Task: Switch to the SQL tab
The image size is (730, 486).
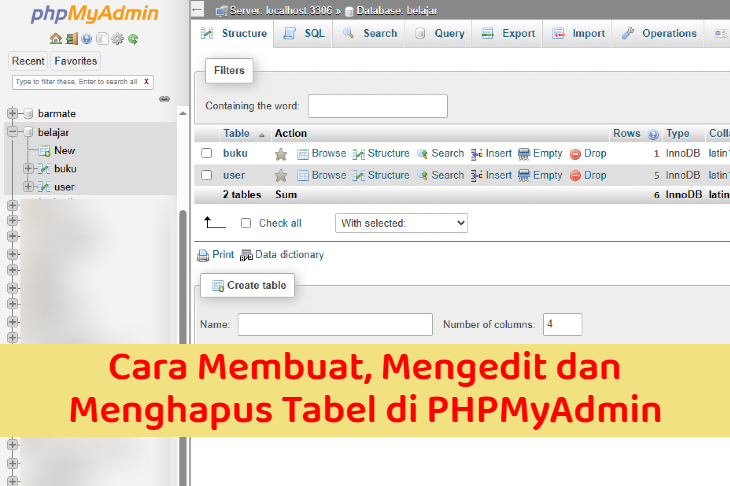Action: 304,34
